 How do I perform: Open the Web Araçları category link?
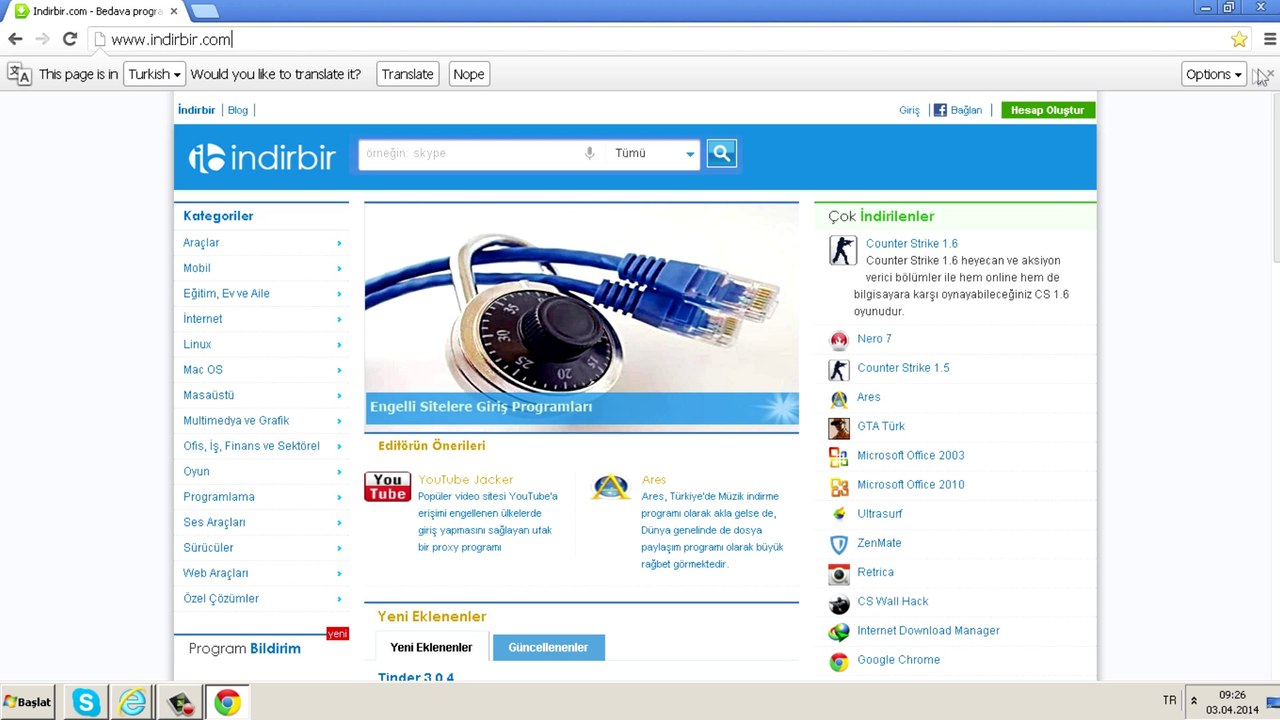pyautogui.click(x=216, y=573)
